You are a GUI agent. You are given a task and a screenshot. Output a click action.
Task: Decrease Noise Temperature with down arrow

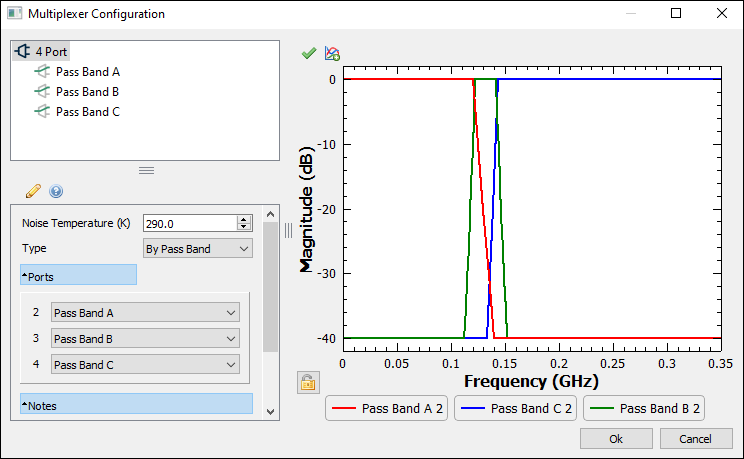click(x=244, y=227)
